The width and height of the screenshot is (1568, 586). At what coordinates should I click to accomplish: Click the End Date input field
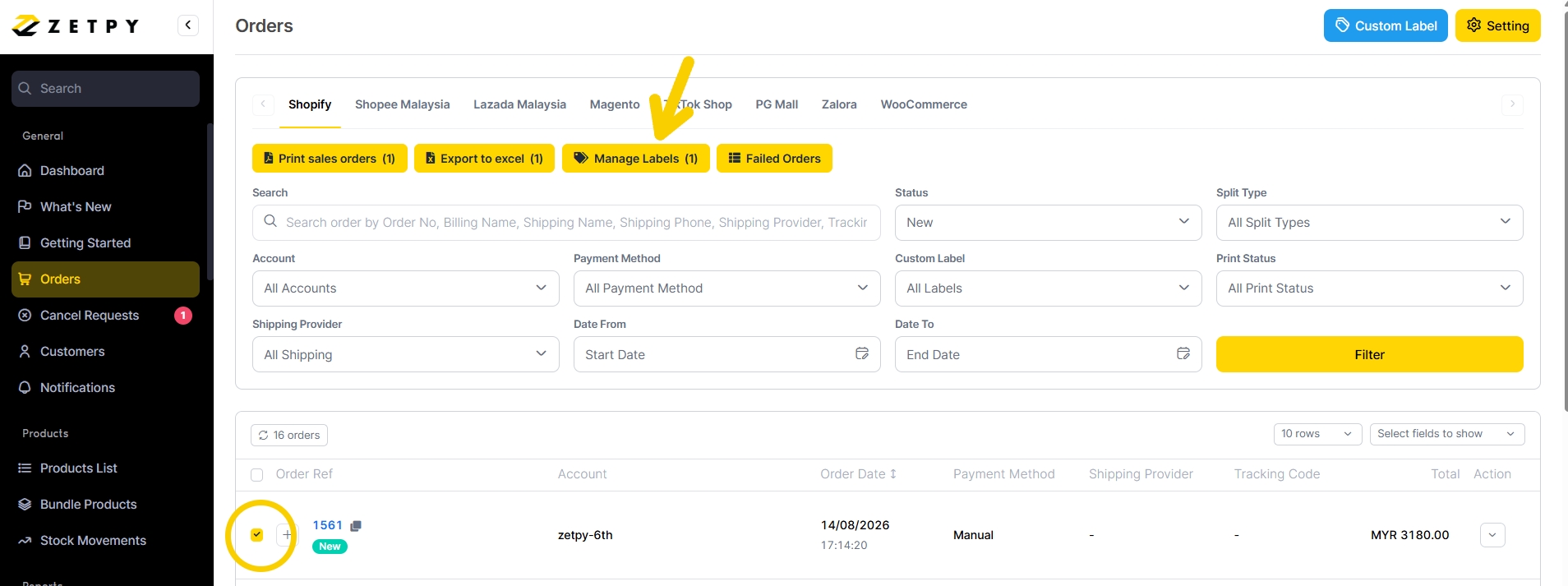pos(1048,354)
